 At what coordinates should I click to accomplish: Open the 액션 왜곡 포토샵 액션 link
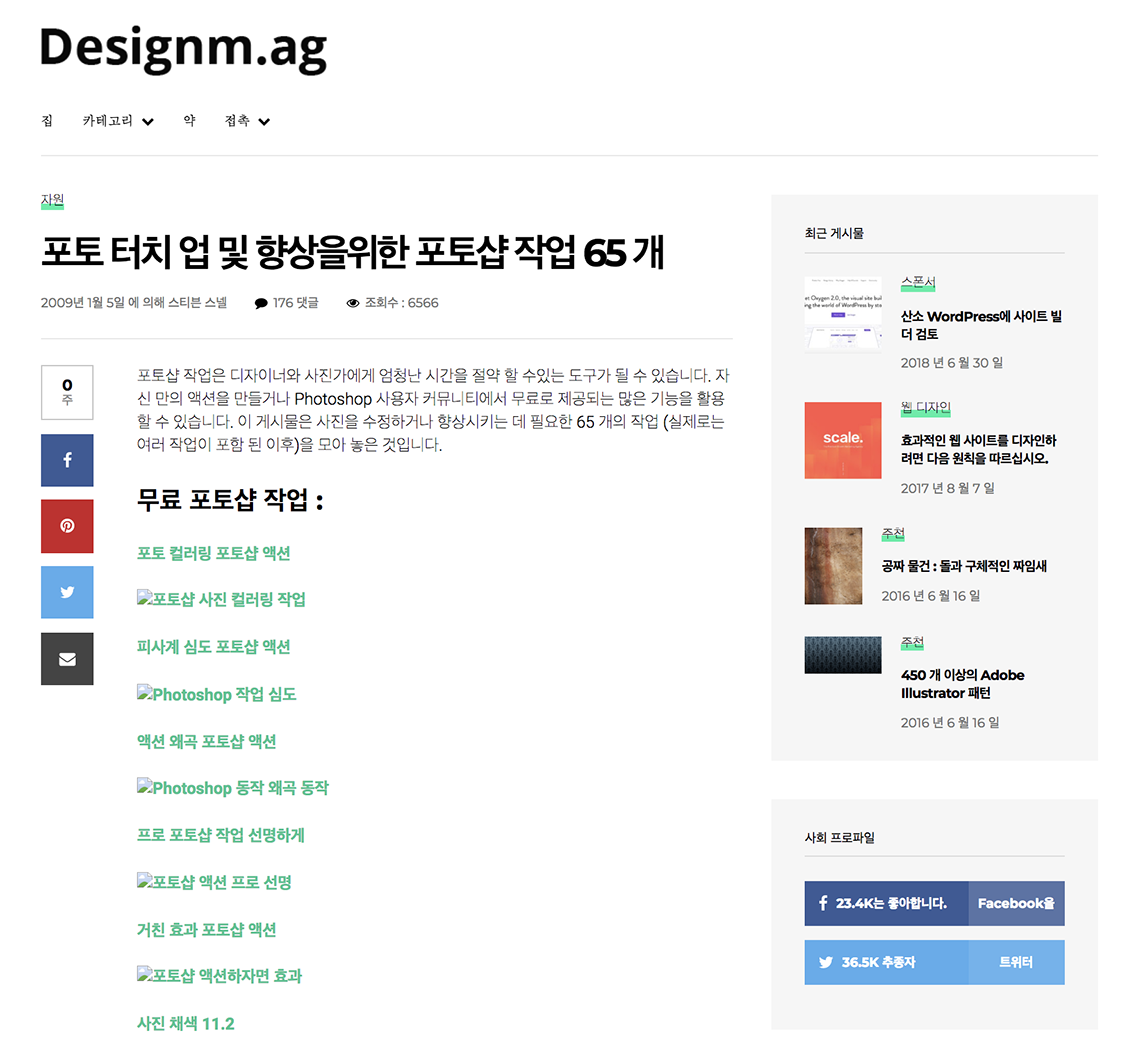coord(206,741)
